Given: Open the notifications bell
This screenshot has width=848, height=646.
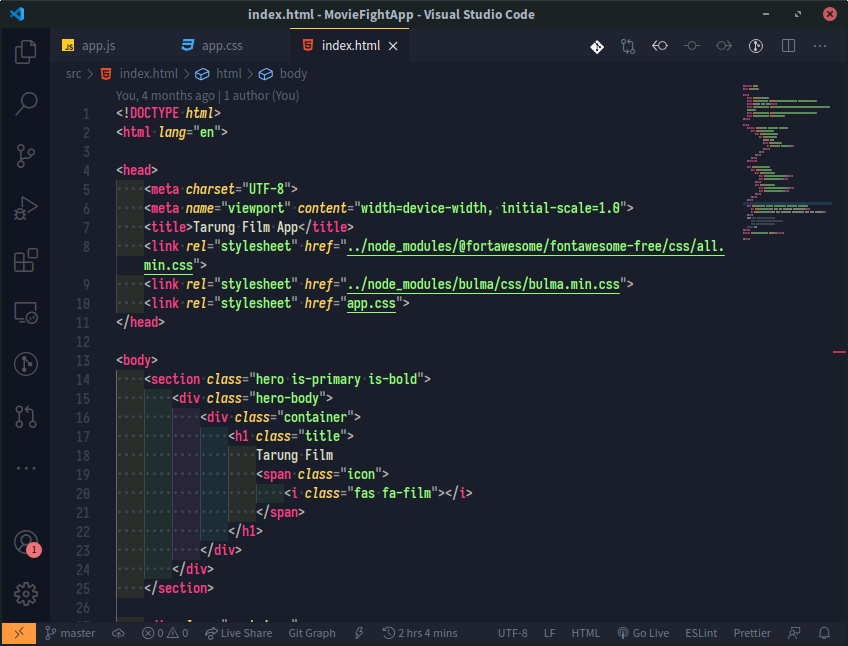Looking at the screenshot, I should pos(824,633).
